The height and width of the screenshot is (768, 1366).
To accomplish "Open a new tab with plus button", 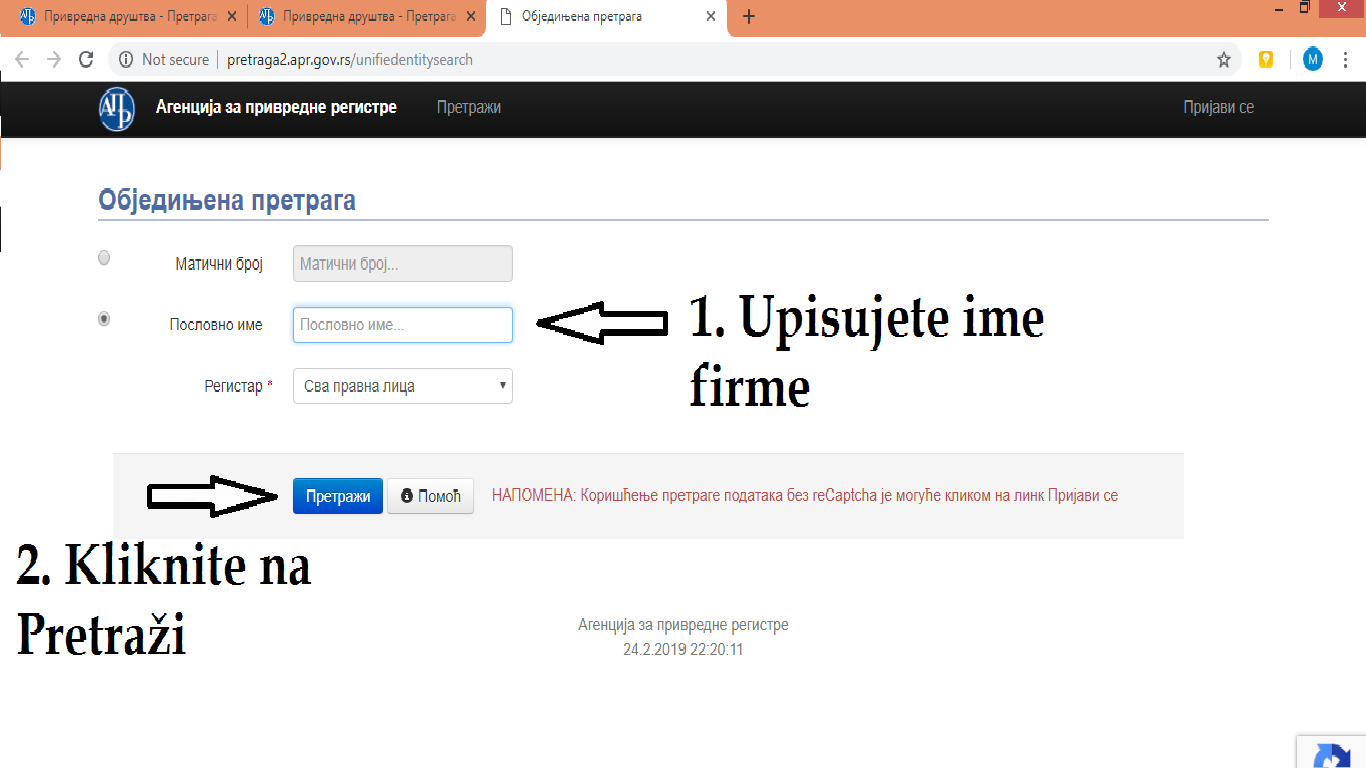I will click(x=749, y=17).
